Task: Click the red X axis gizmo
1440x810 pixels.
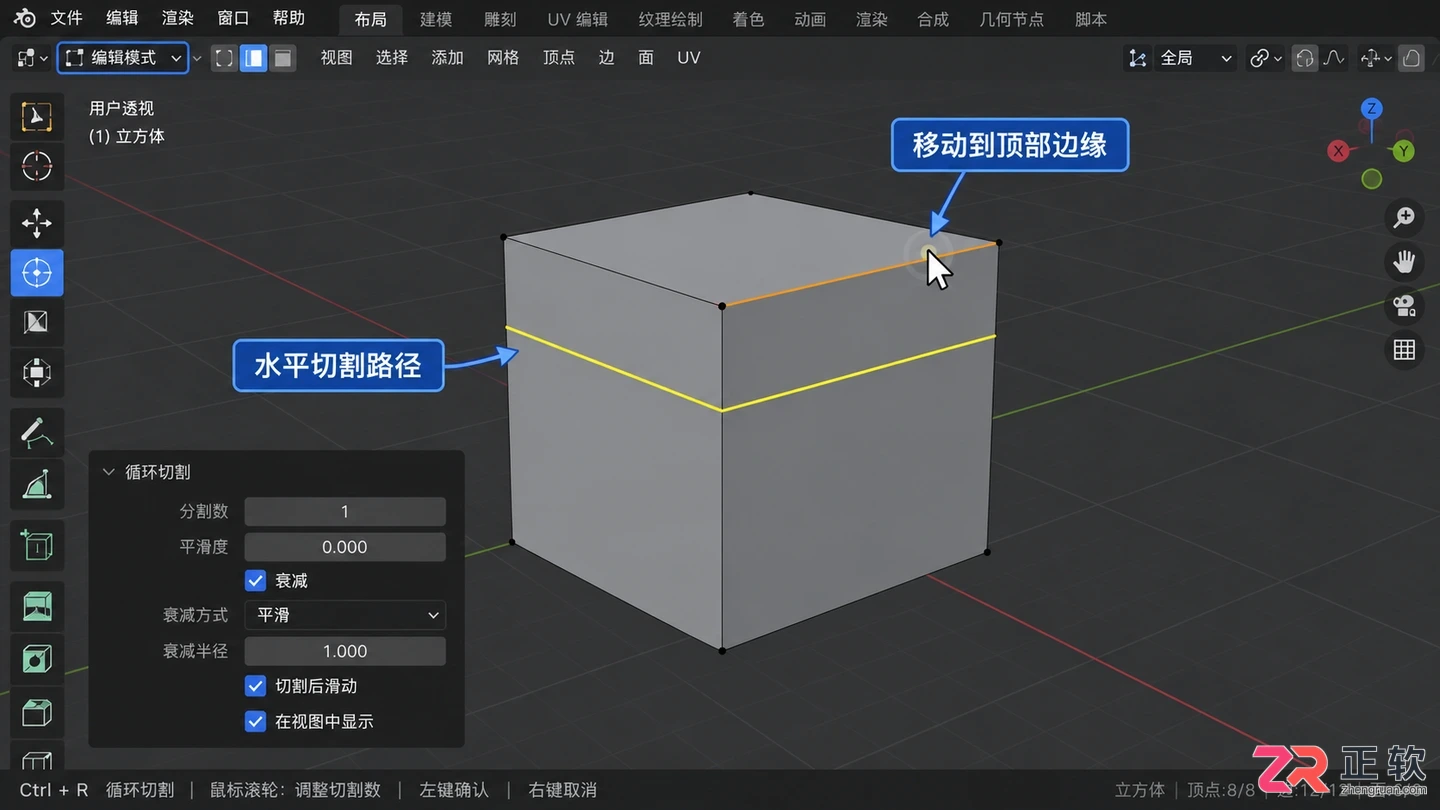Action: [x=1338, y=151]
